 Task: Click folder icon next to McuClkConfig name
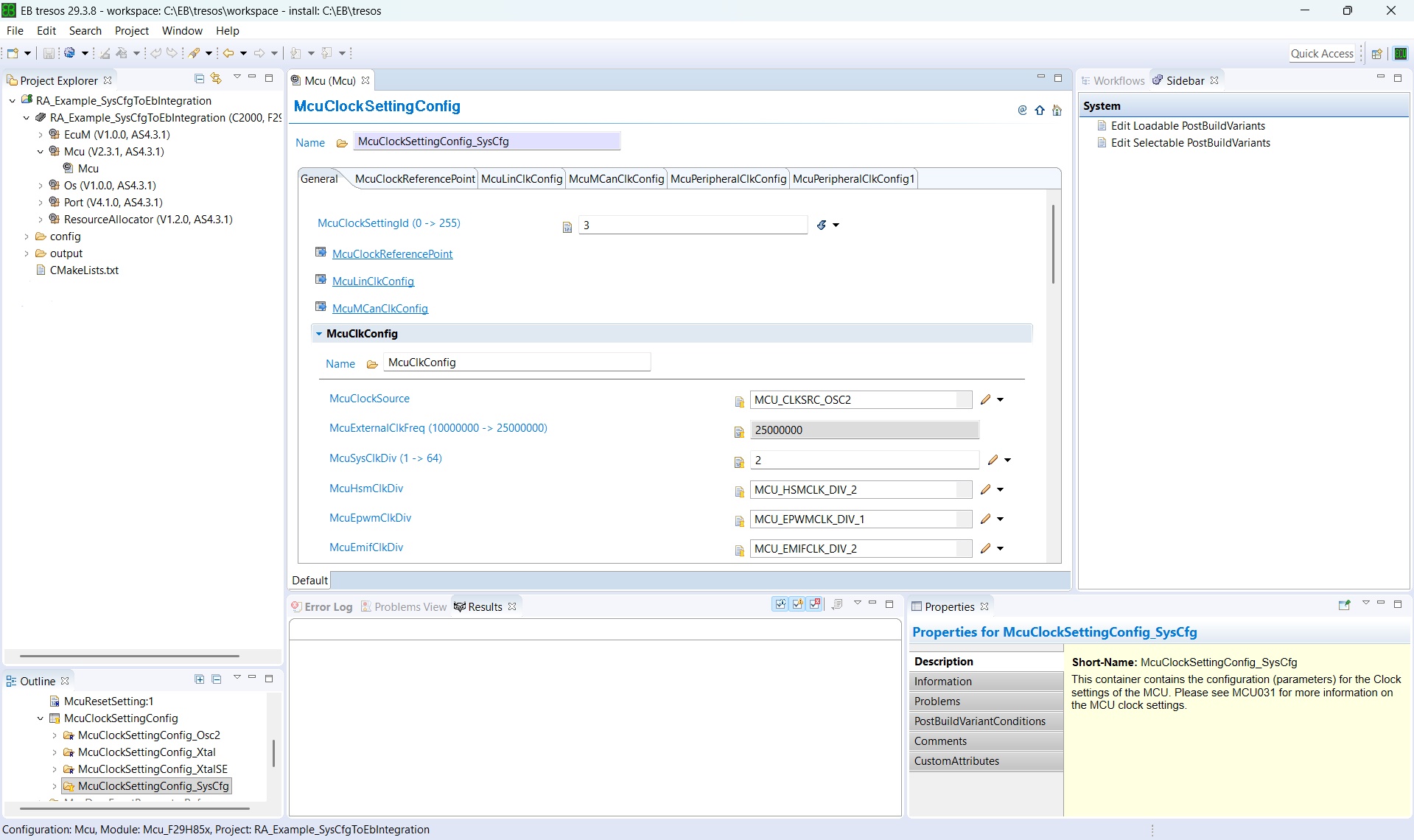coord(372,364)
